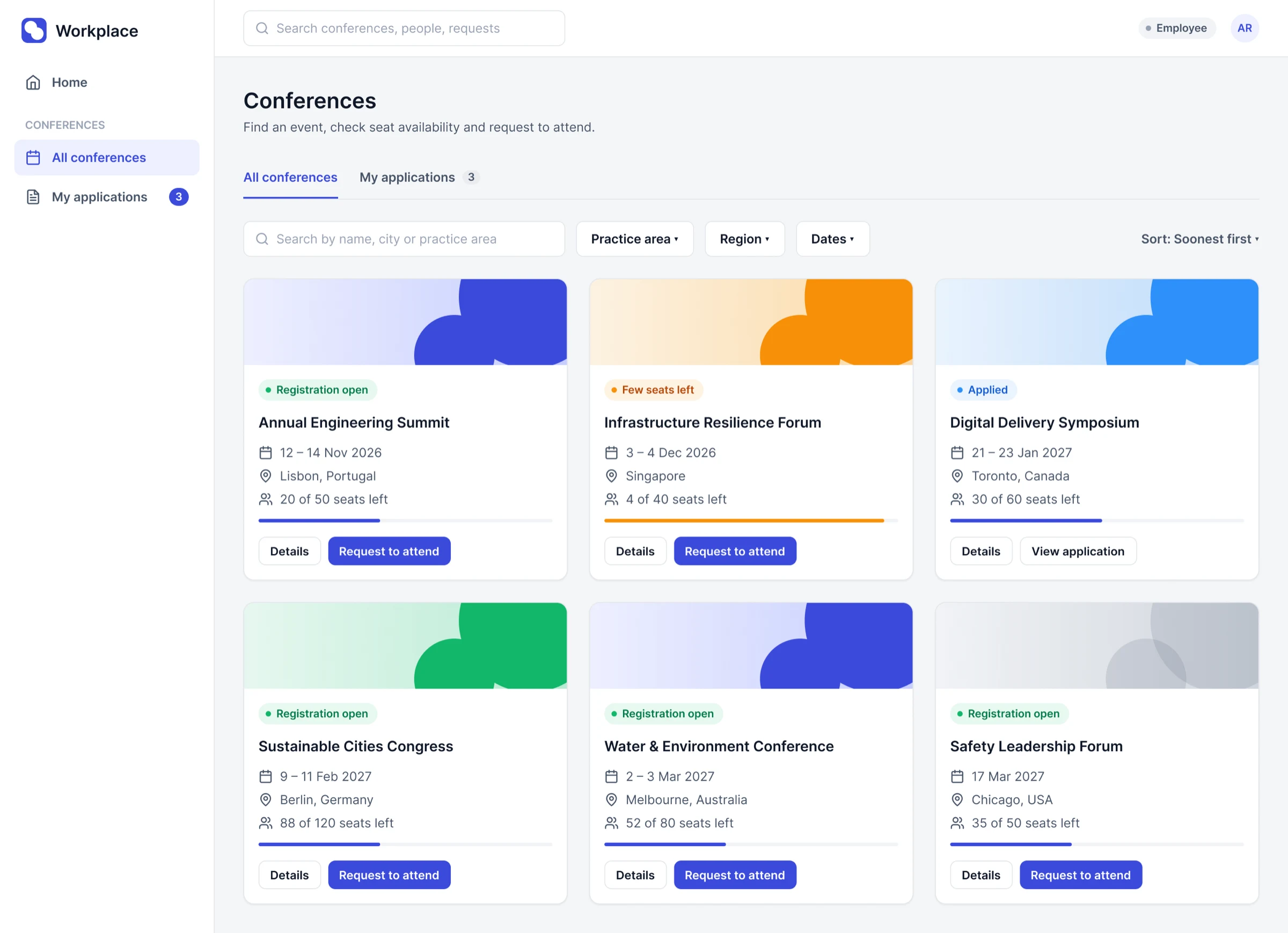
Task: Switch to the My applications tab
Action: click(x=419, y=177)
